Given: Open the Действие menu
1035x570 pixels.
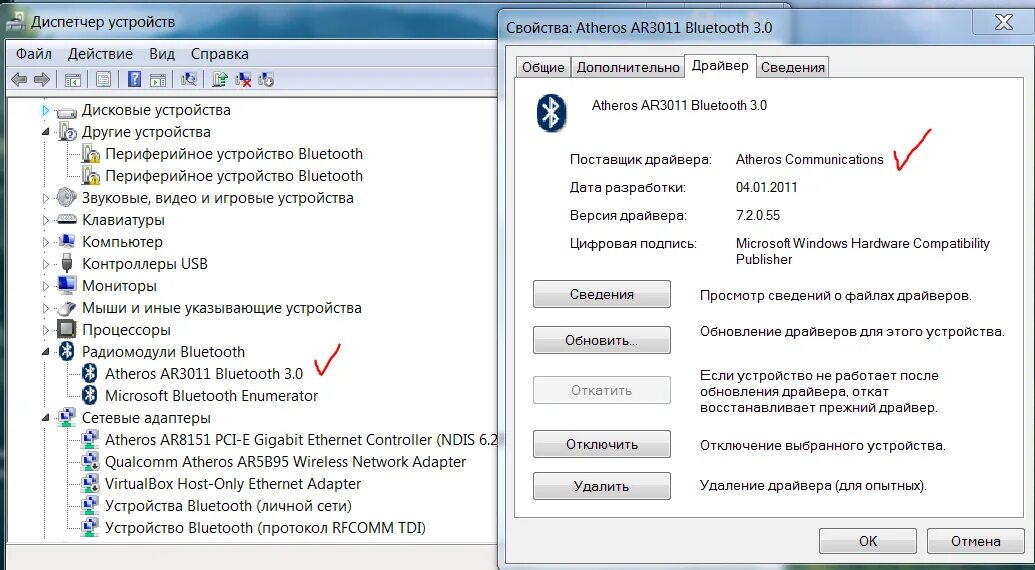Looking at the screenshot, I should (x=100, y=54).
